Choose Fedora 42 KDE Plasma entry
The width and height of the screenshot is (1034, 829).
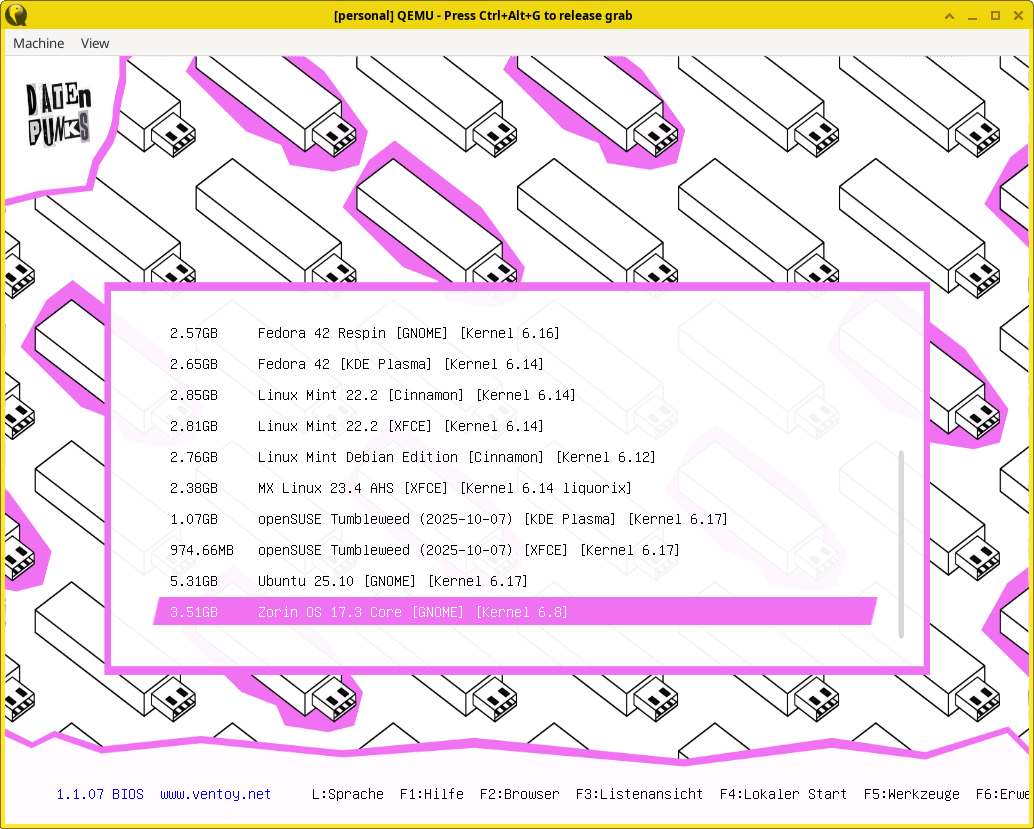[400, 364]
